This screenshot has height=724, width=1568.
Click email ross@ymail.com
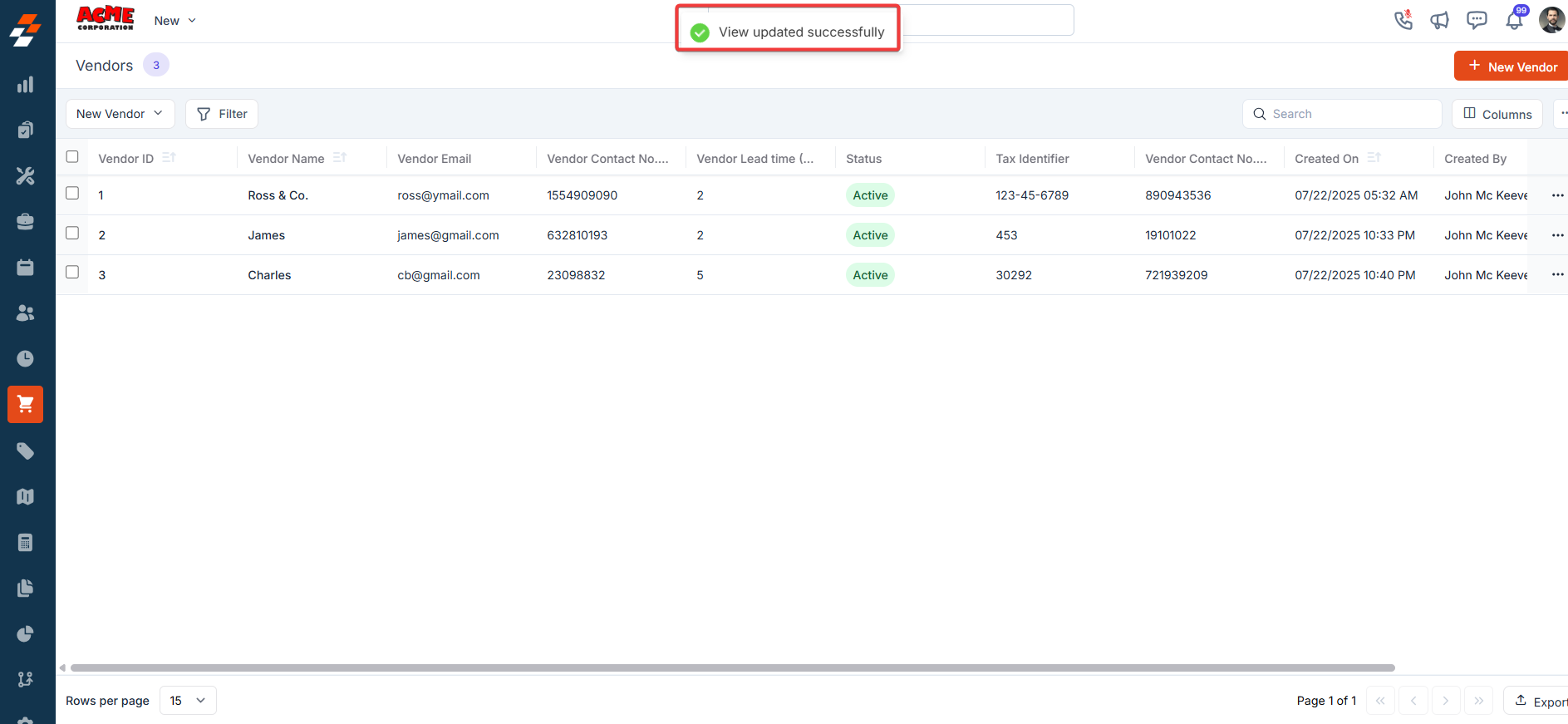(443, 195)
